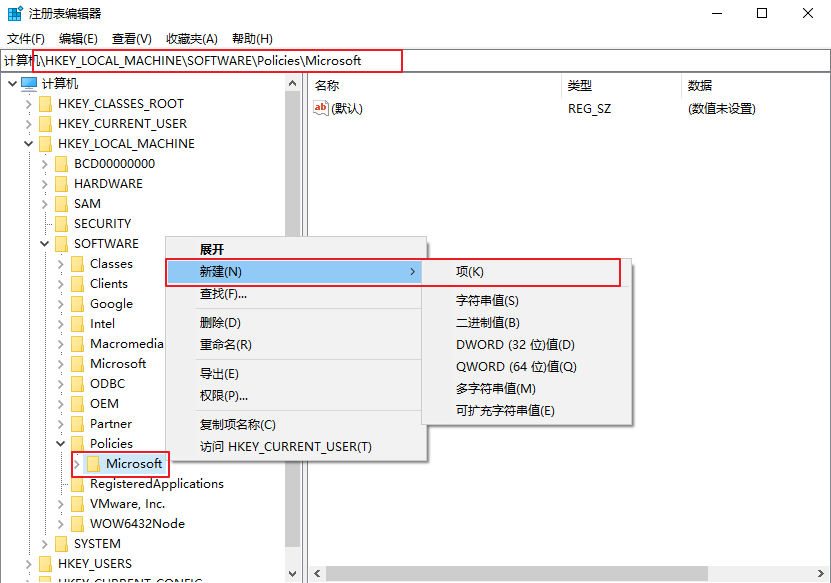Click the HKEY_USERS folder icon
This screenshot has height=583, width=831.
(x=45, y=564)
